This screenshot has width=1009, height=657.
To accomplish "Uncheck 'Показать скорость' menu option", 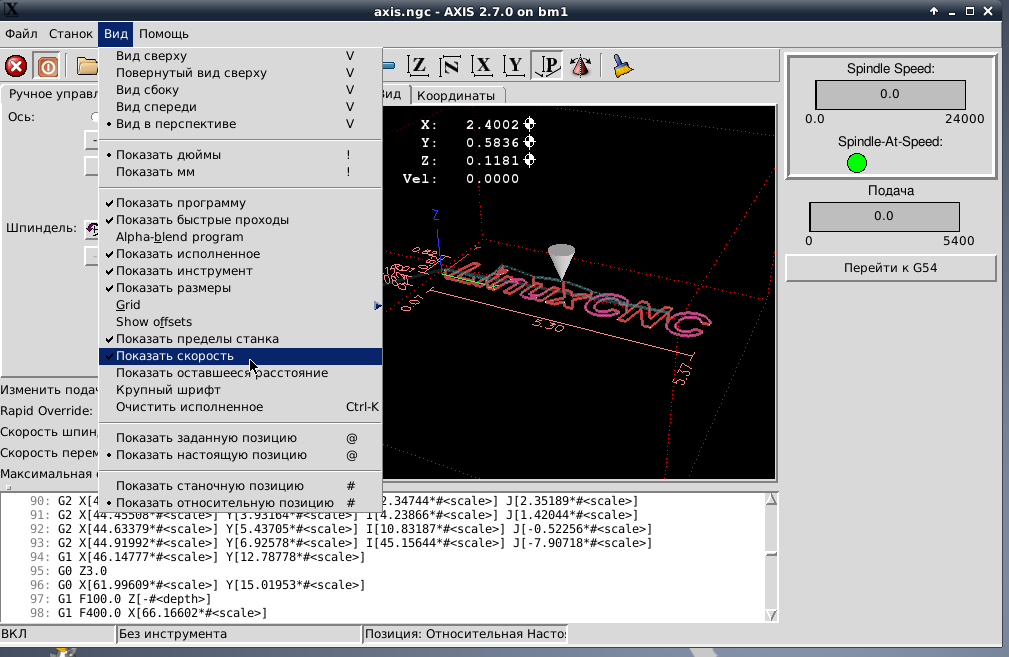I will [175, 356].
